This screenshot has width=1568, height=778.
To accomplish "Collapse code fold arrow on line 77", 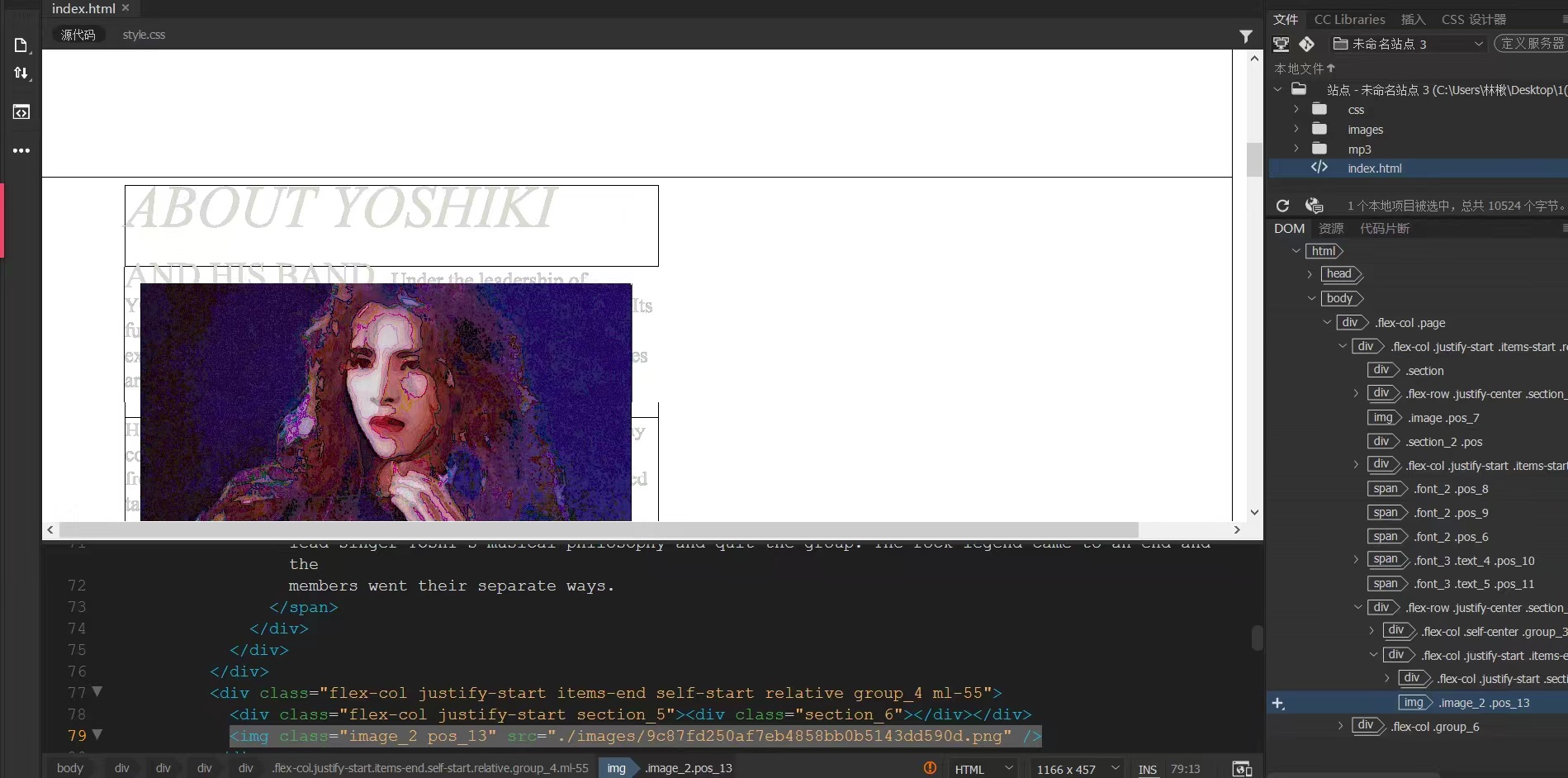I will (97, 691).
